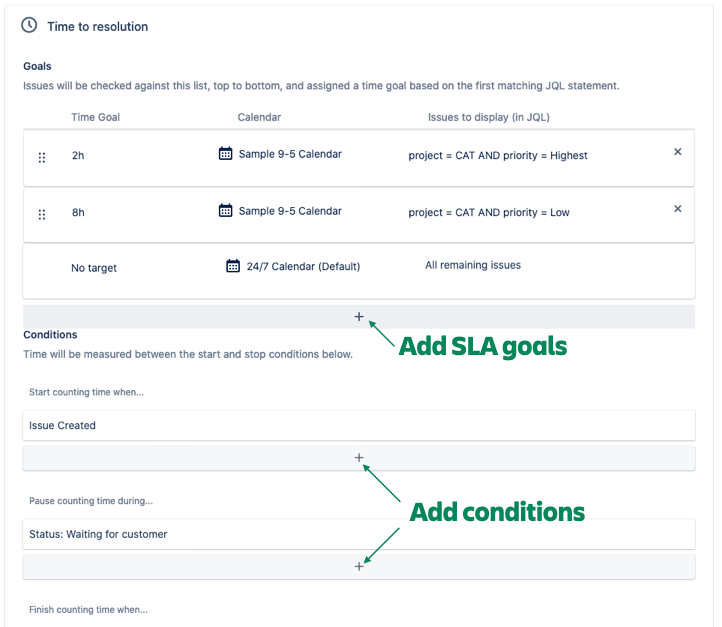Screen dimensions: 722x627
Task: Edit the 2h time goal value
Action: pyautogui.click(x=78, y=156)
